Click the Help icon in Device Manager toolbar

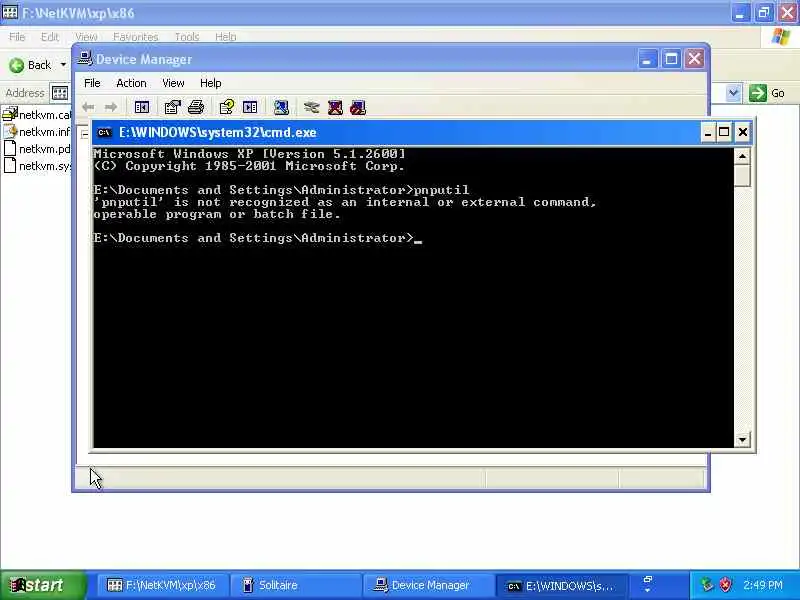coord(227,107)
